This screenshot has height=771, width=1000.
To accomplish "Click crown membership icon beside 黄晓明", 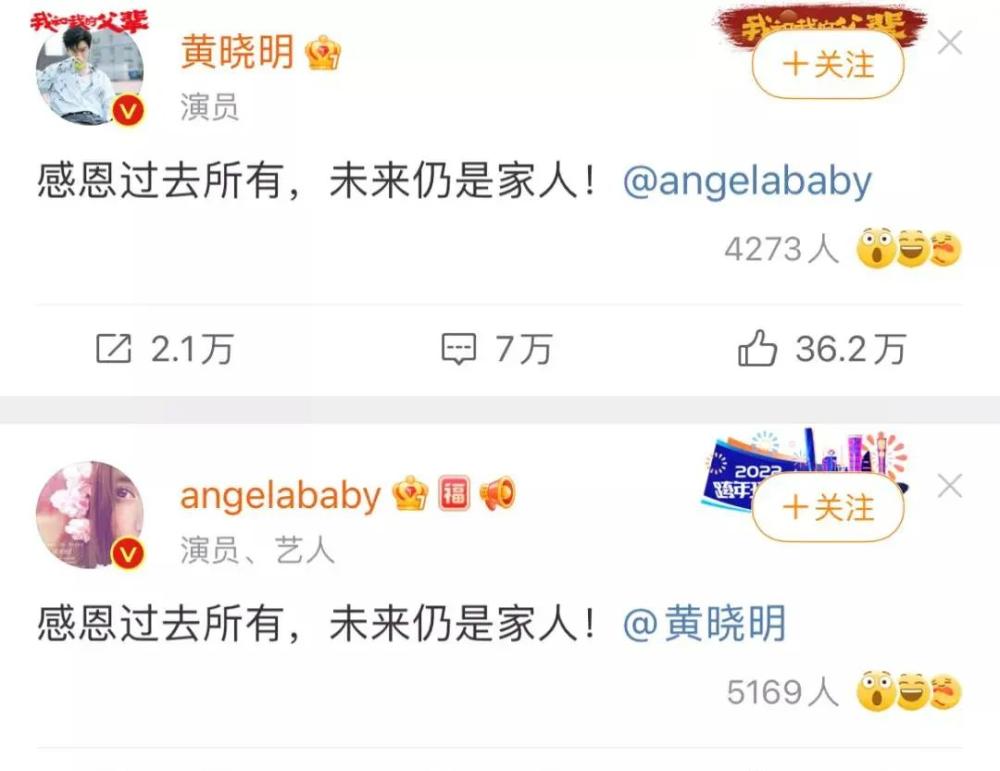I will [323, 52].
